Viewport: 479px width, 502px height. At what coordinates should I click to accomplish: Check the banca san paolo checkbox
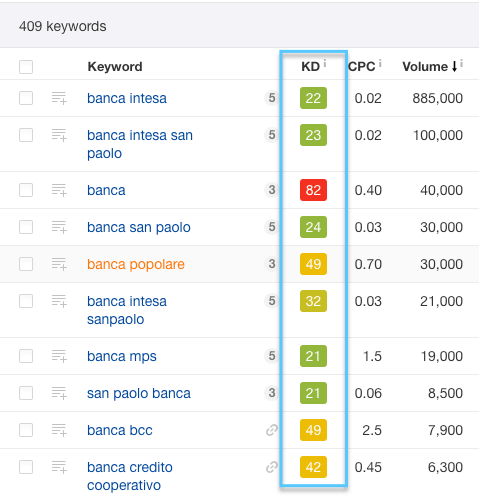(26, 227)
